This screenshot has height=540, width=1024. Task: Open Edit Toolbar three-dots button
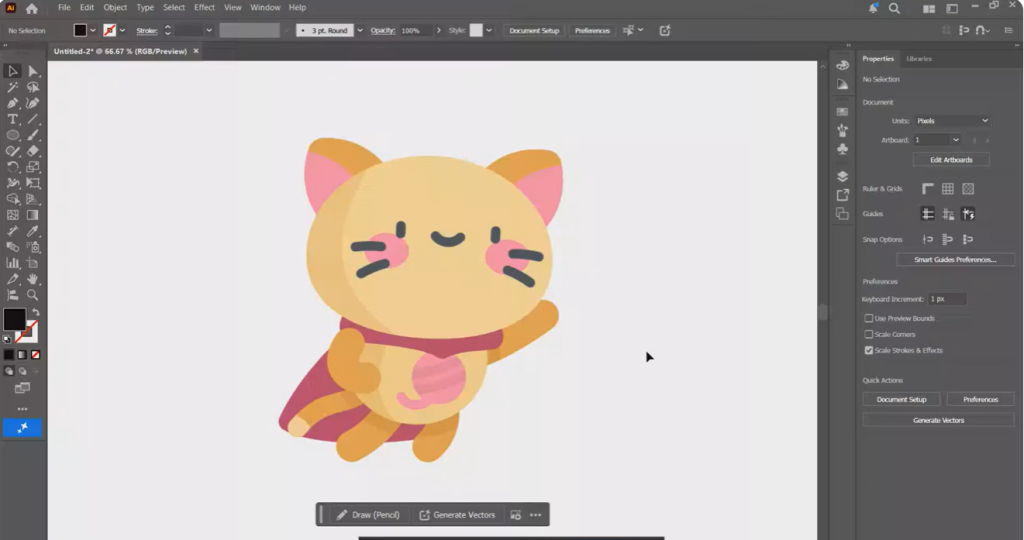(22, 409)
